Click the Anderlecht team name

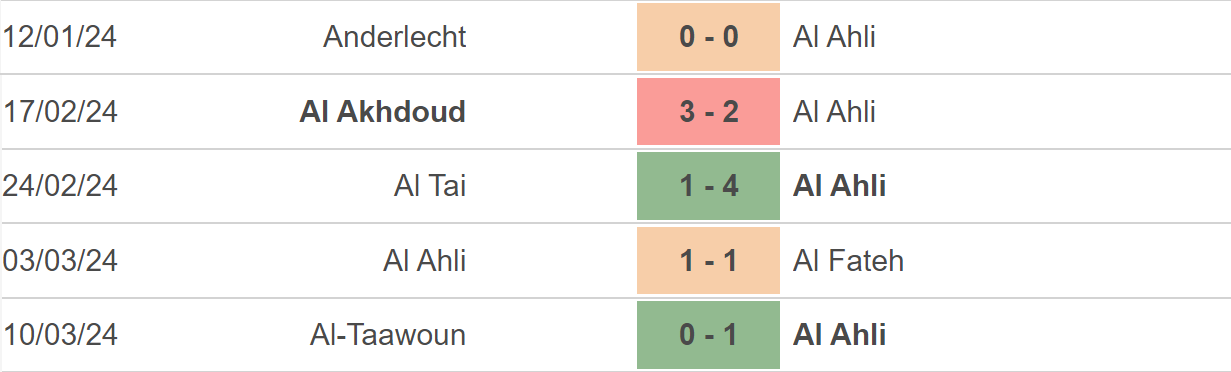click(x=395, y=37)
